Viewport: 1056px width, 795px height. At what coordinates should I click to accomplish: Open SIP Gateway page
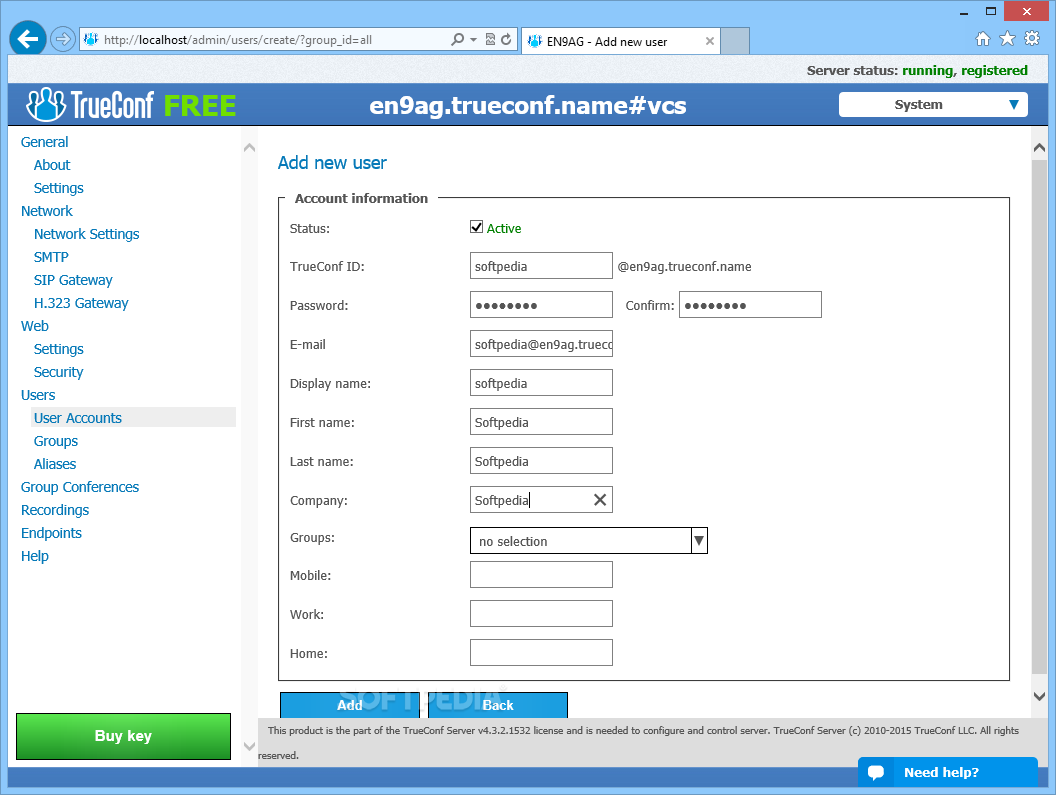point(73,280)
